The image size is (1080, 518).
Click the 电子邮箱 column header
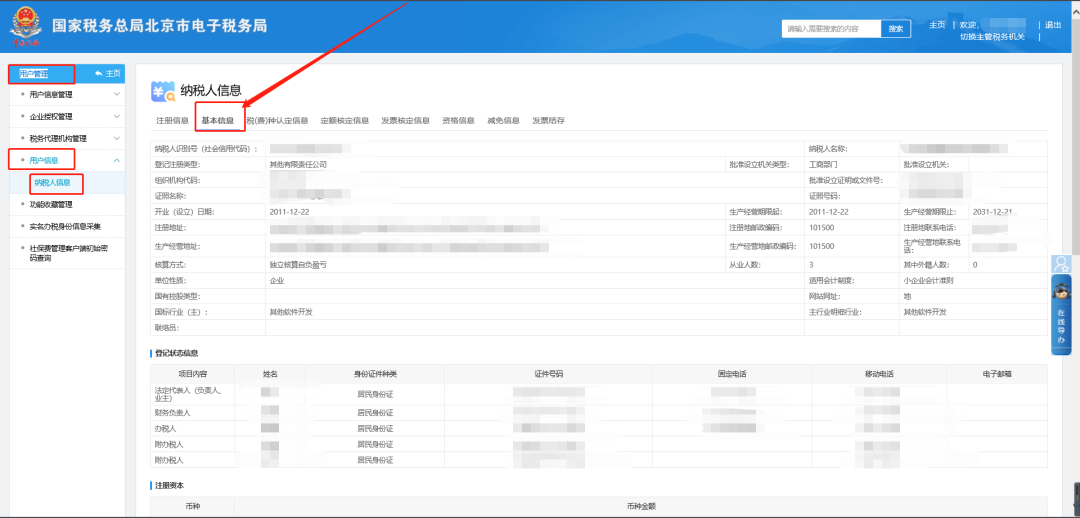pyautogui.click(x=997, y=373)
